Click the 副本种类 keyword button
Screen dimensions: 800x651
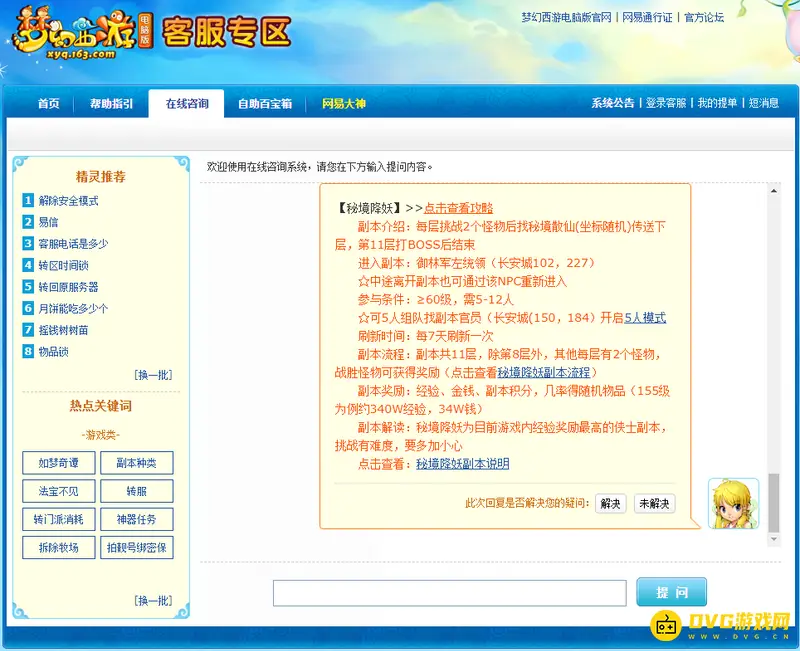137,463
